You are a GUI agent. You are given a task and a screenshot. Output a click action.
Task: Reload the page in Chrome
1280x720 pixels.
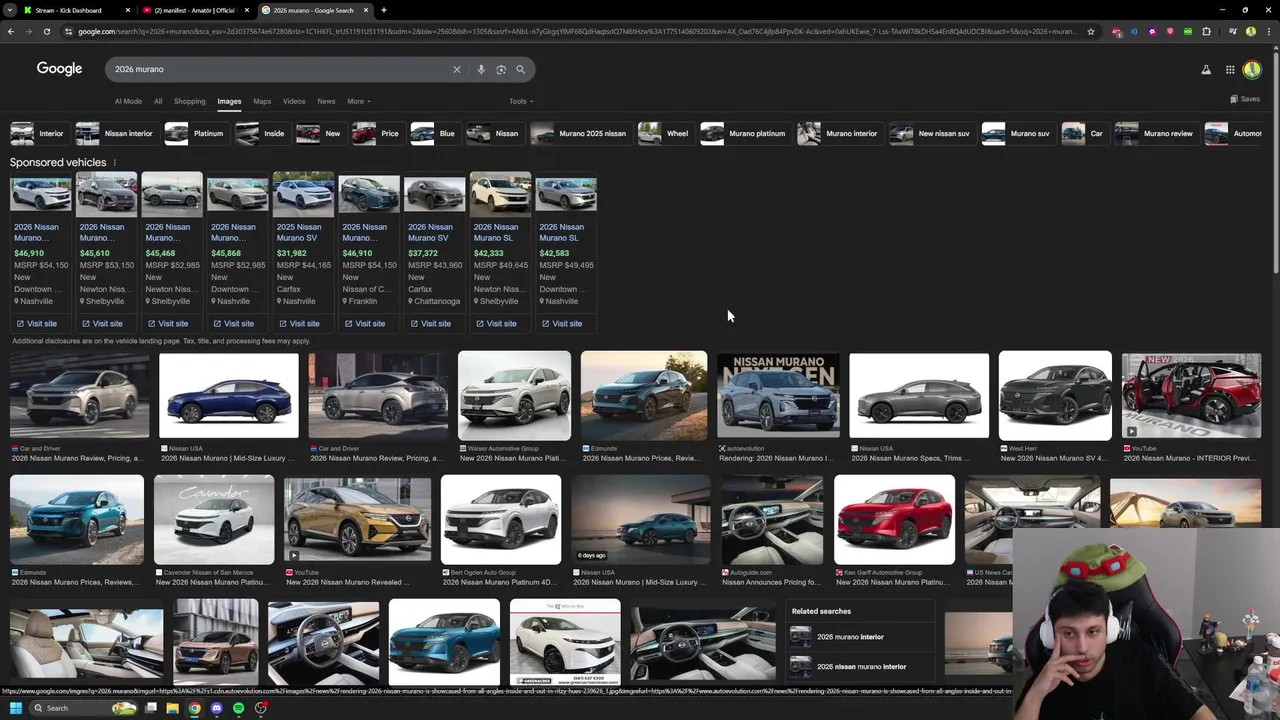coord(46,31)
